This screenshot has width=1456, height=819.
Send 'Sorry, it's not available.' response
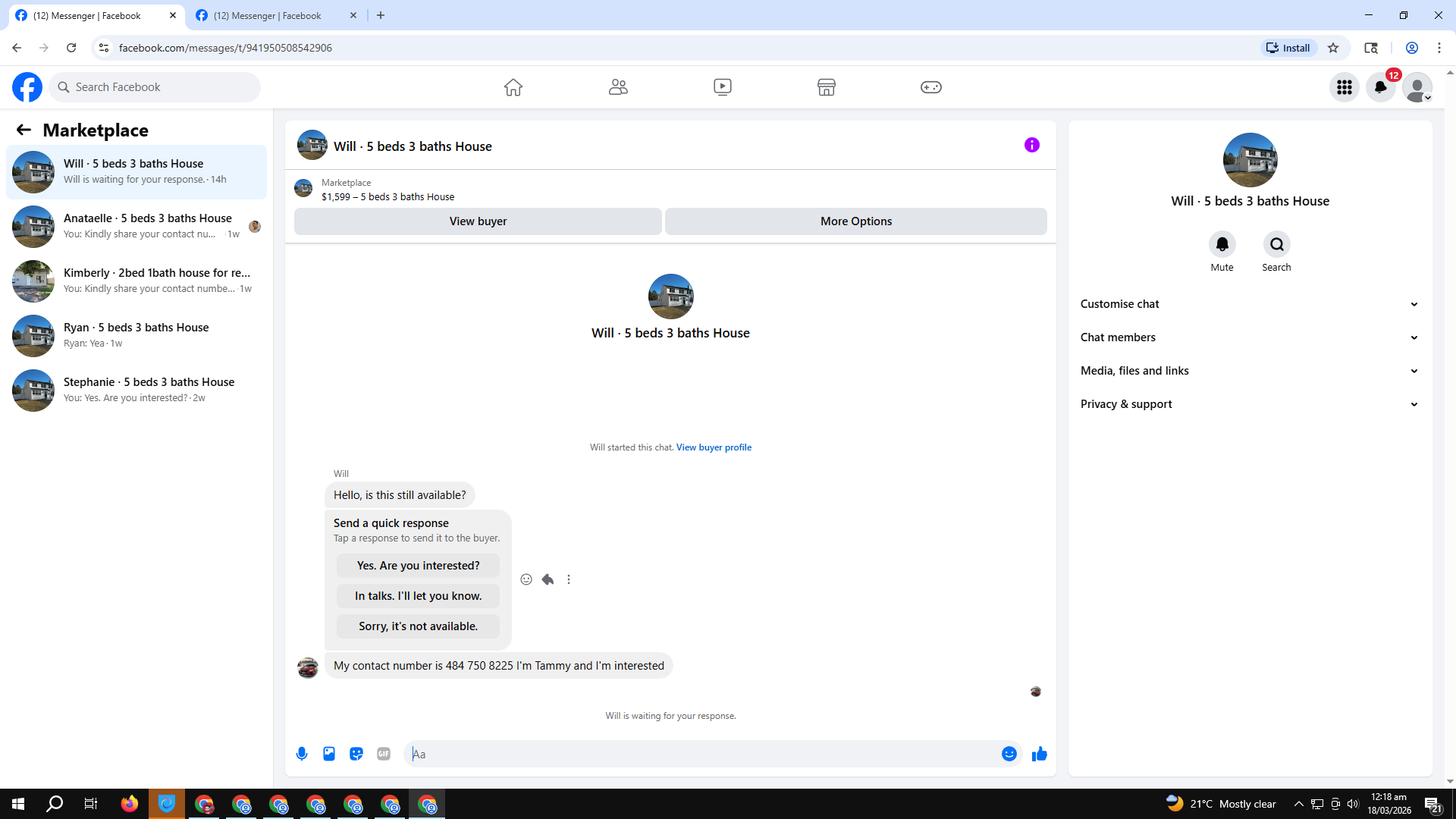(x=418, y=626)
